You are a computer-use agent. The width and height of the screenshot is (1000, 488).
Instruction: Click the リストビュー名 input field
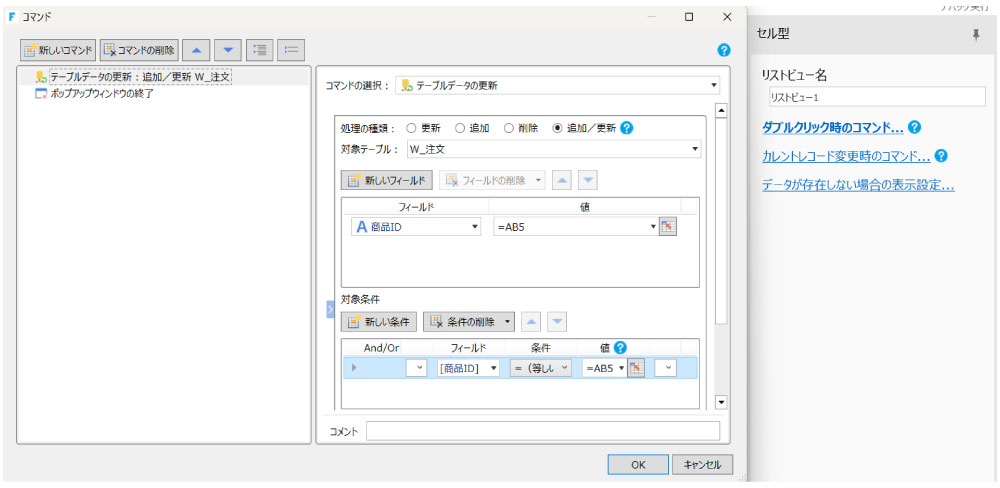(877, 97)
